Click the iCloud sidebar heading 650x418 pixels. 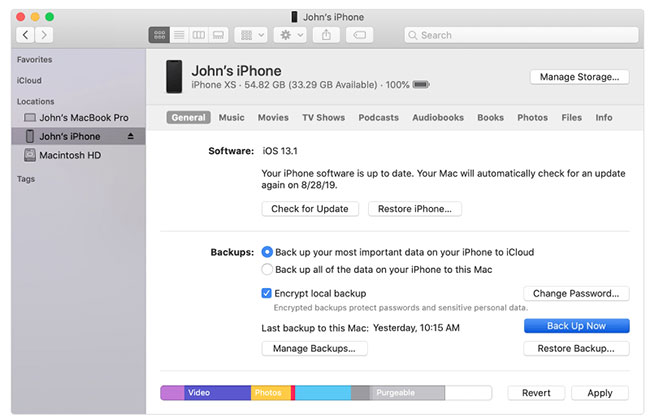(29, 80)
